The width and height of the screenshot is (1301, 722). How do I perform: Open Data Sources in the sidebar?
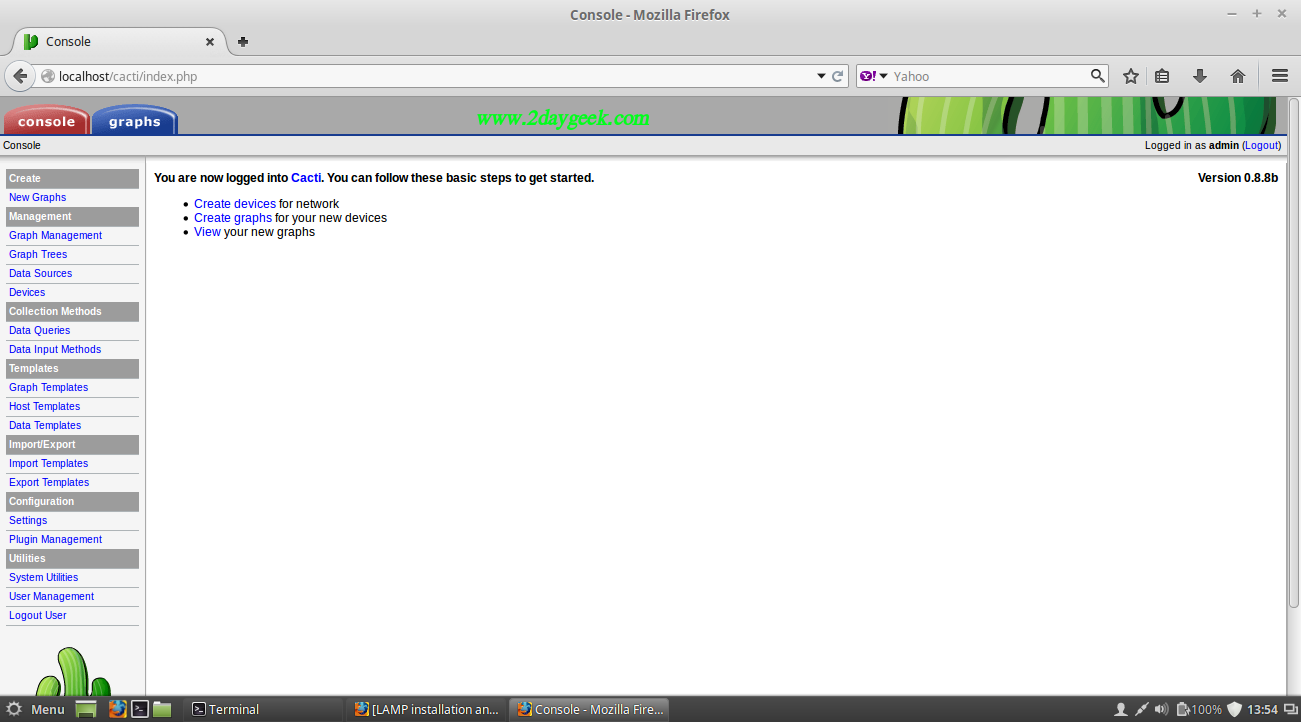(40, 274)
